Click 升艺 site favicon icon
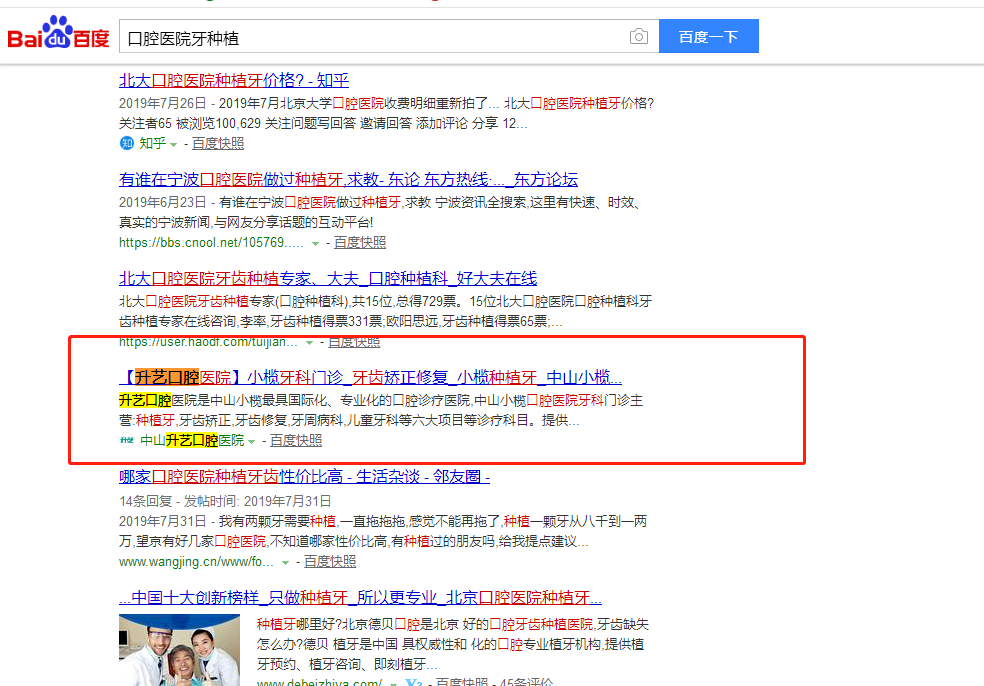The image size is (984, 686). coord(127,441)
